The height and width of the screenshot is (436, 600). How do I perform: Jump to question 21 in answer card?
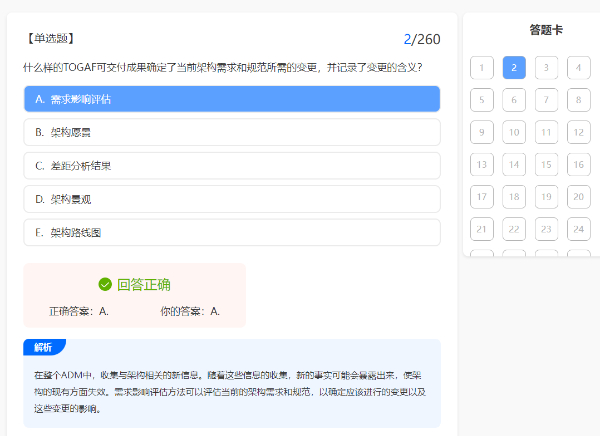482,229
